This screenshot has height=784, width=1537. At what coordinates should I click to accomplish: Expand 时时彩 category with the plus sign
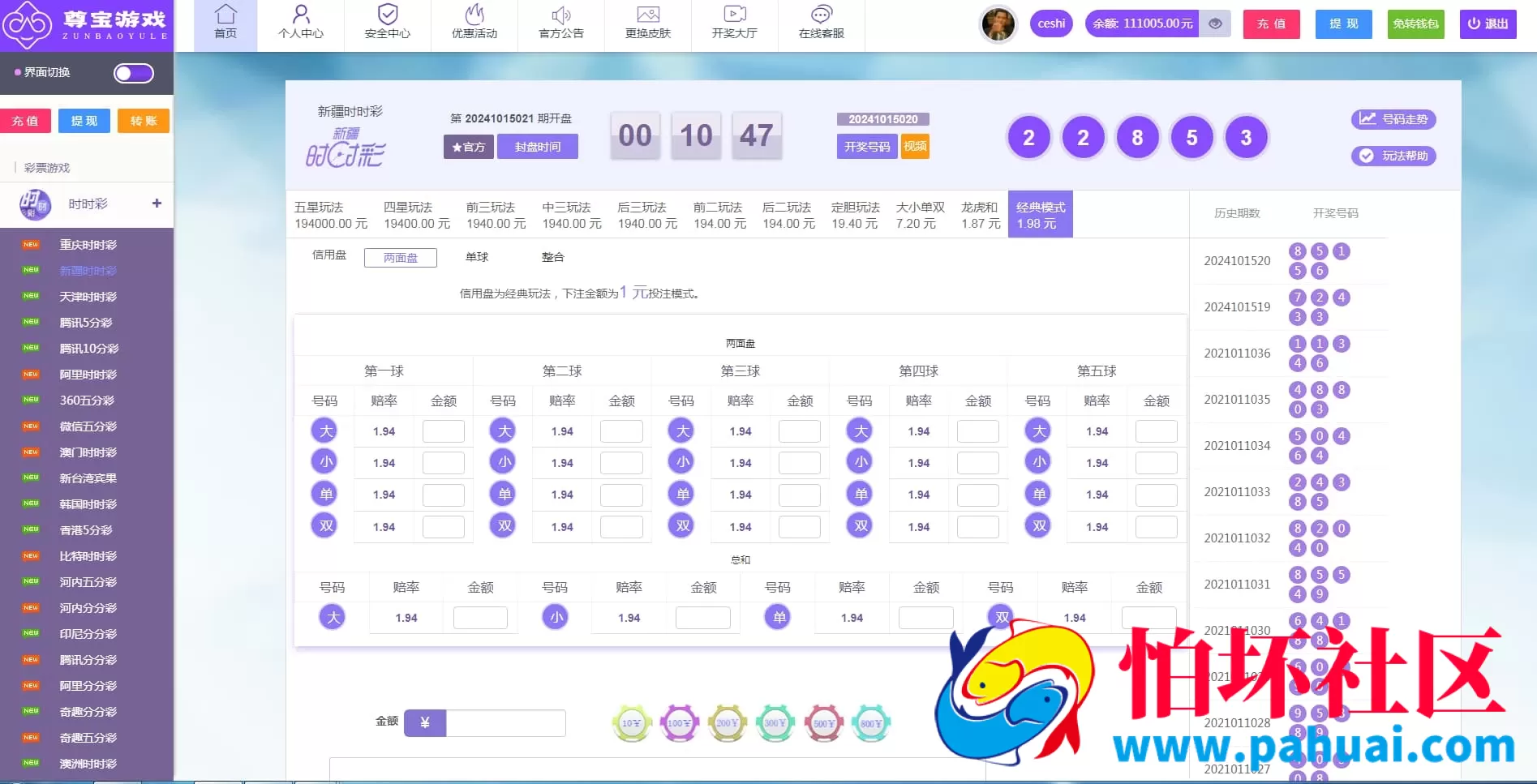[157, 203]
